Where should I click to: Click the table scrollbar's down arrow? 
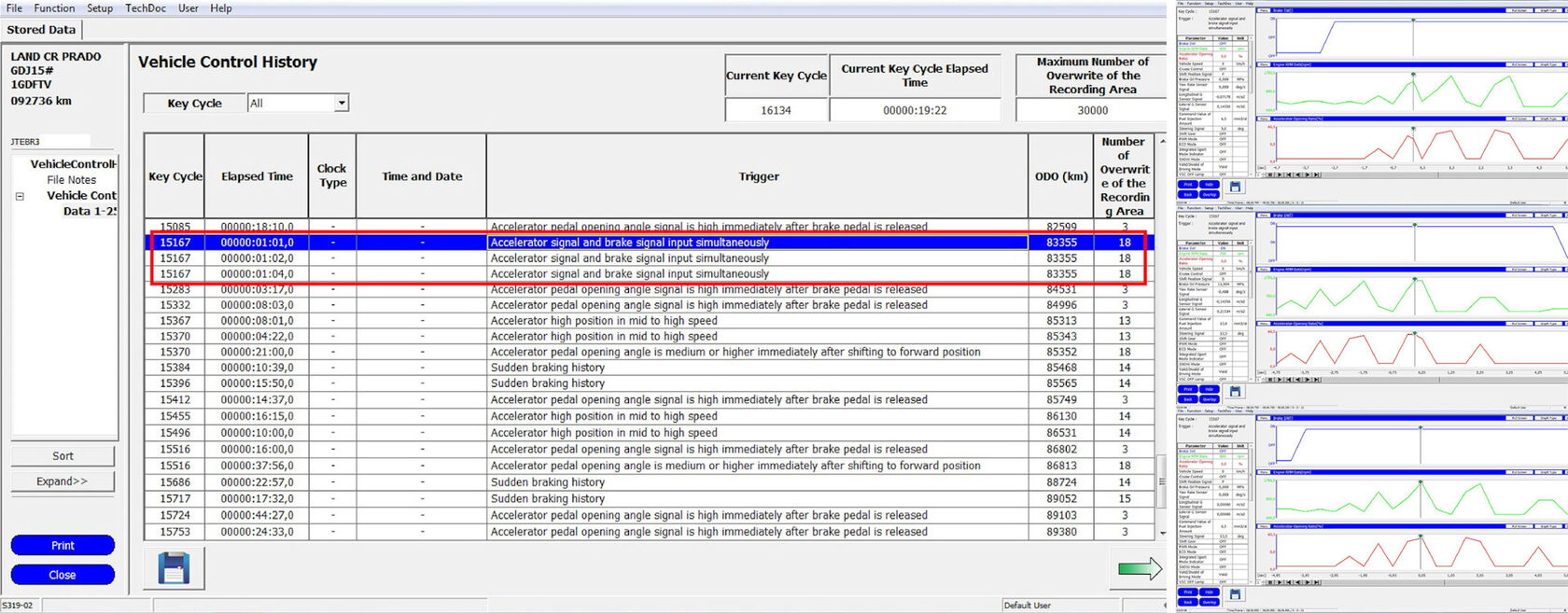pyautogui.click(x=1162, y=533)
